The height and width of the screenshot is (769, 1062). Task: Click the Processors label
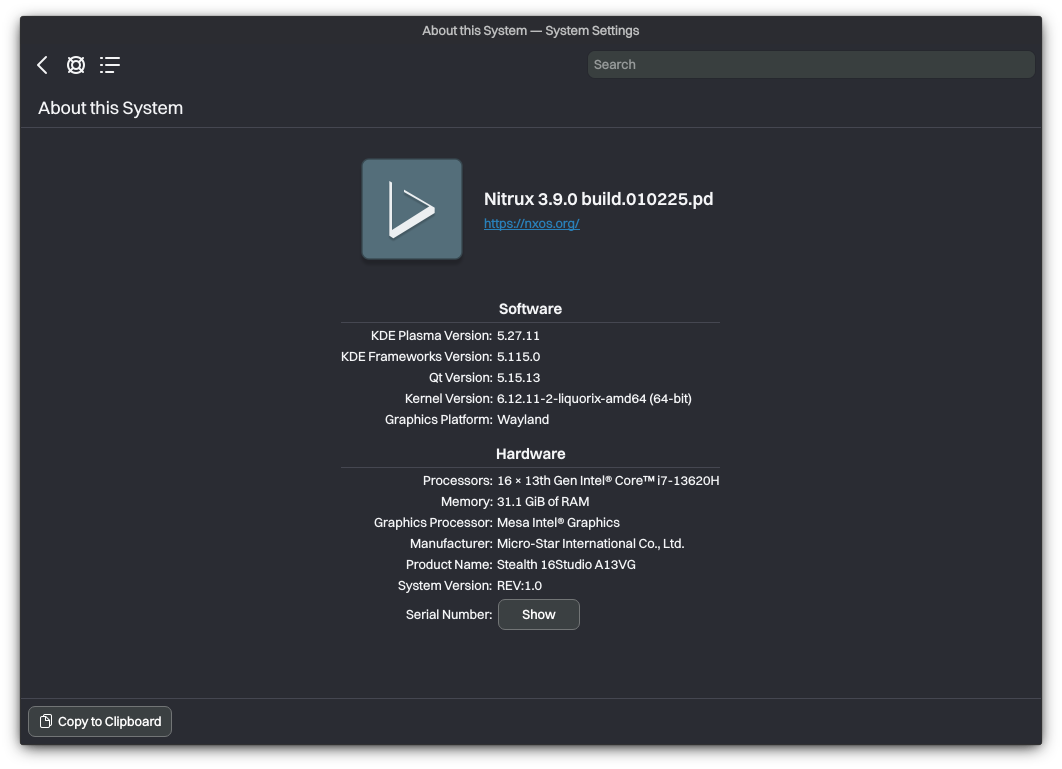pyautogui.click(x=458, y=481)
